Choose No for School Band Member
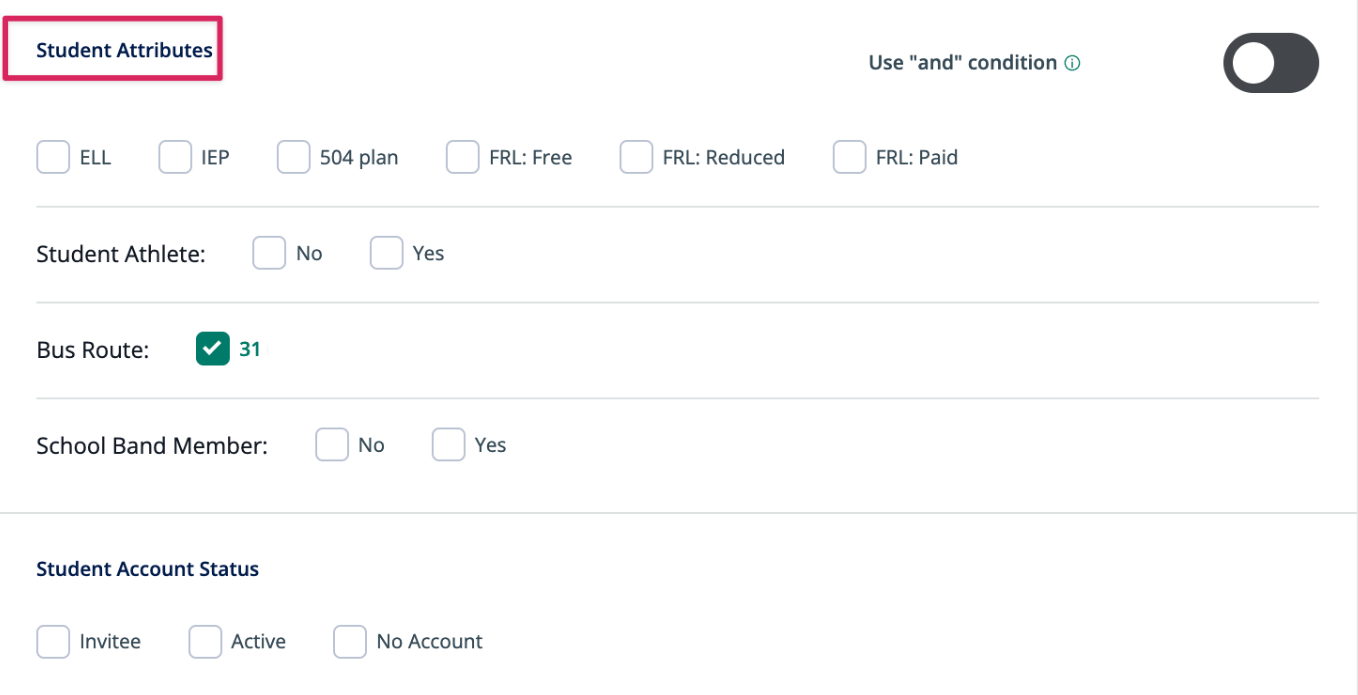The width and height of the screenshot is (1358, 695). [332, 445]
